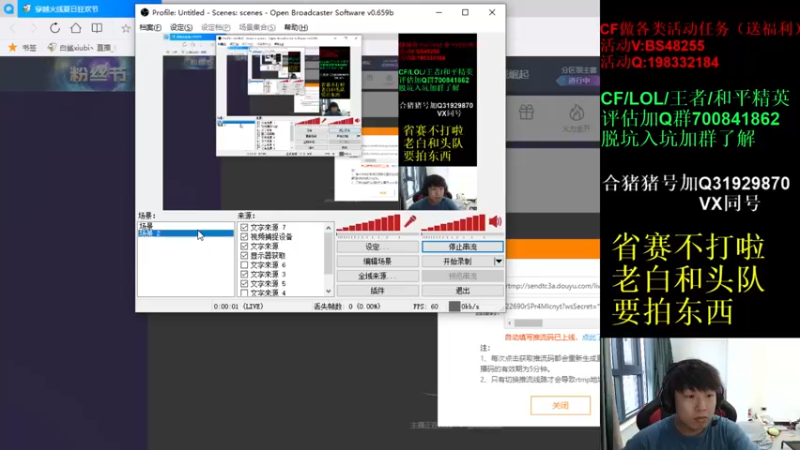Click the webpage horizontal scrollbar thumb
Screen dimensions: 800x450
[528, 323]
